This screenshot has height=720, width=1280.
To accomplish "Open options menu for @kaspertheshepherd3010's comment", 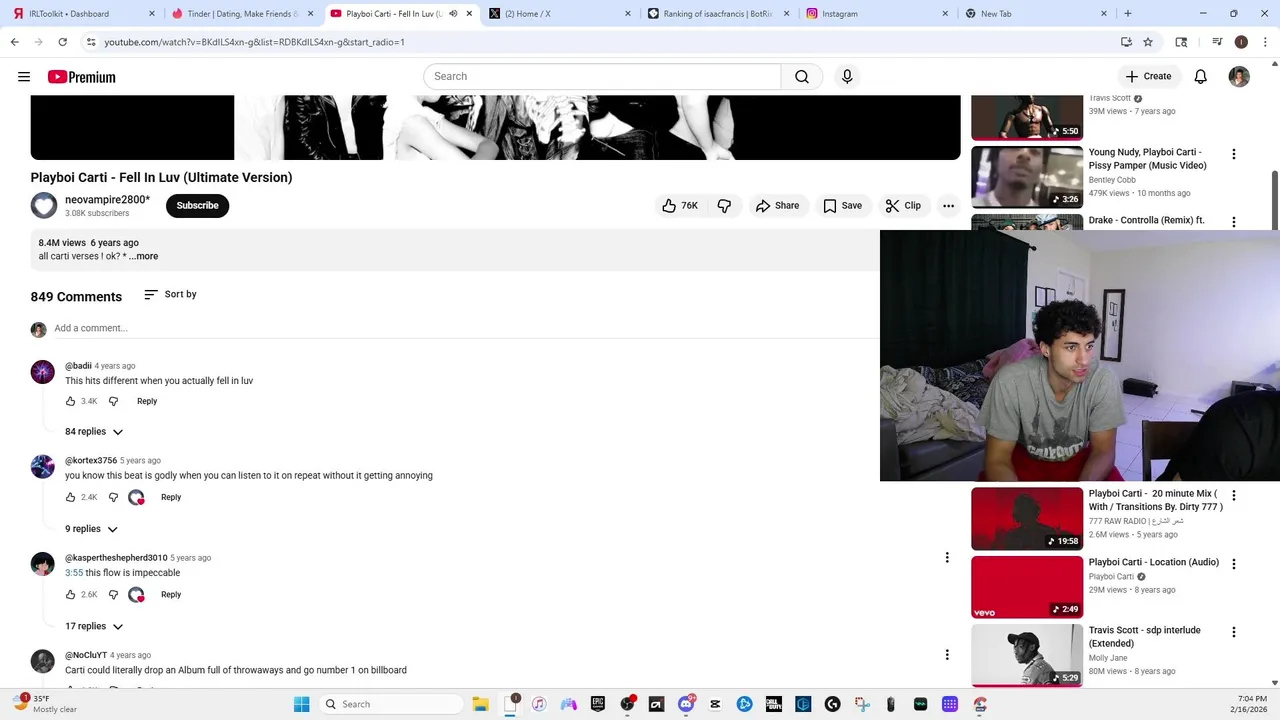I will point(947,558).
